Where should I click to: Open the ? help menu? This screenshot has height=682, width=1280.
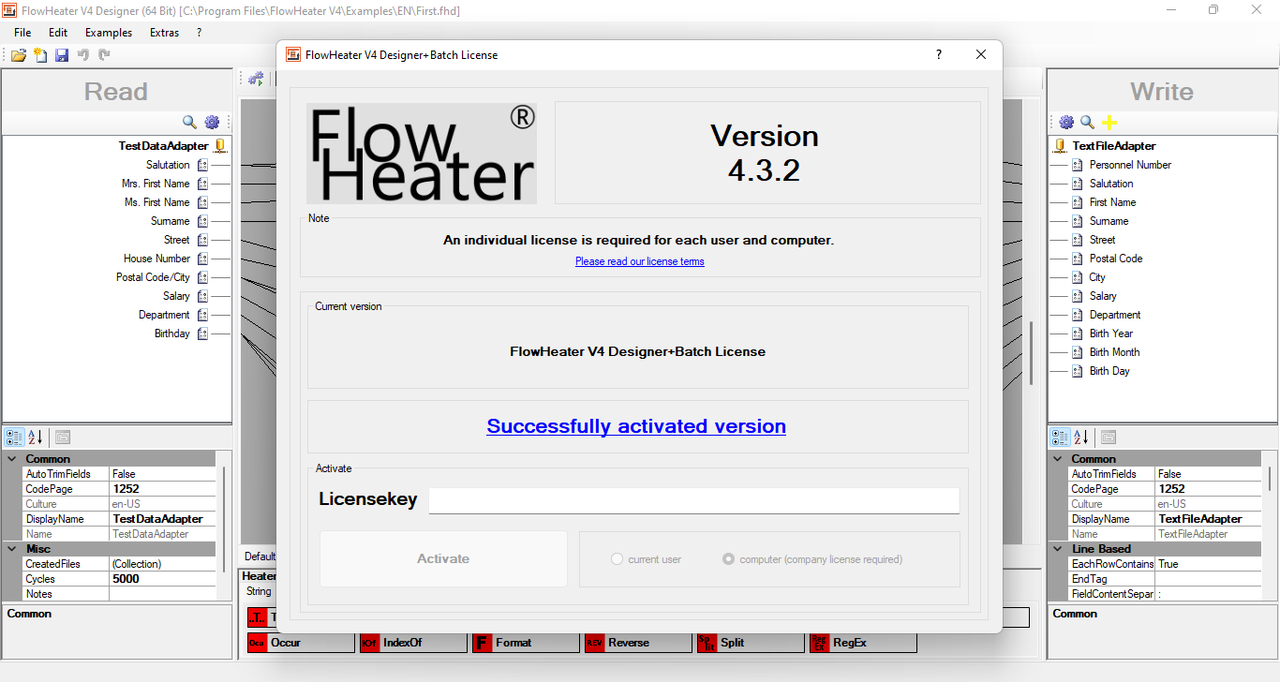199,33
